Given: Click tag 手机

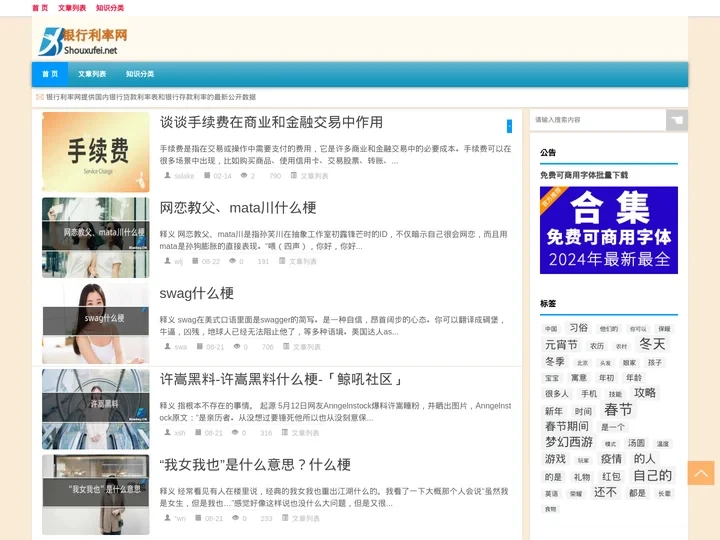Looking at the screenshot, I should click(x=589, y=394).
